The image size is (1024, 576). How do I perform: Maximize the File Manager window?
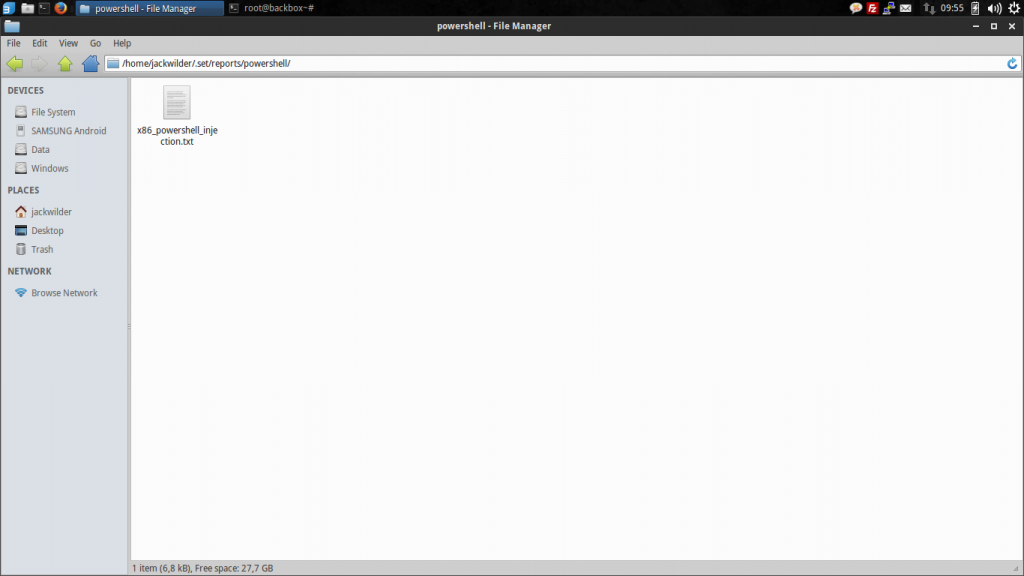(994, 26)
